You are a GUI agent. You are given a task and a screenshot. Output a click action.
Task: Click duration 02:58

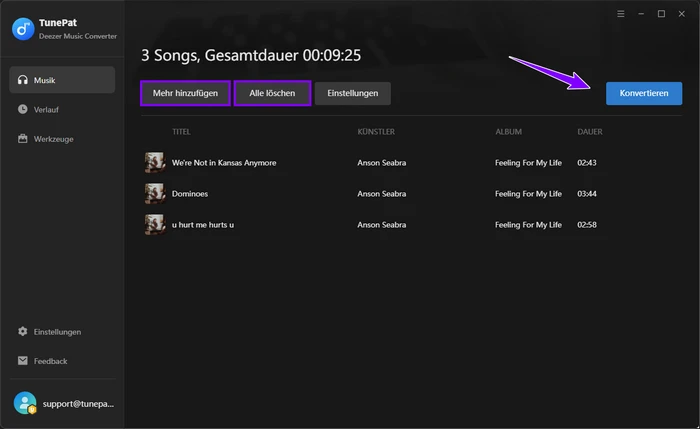587,225
